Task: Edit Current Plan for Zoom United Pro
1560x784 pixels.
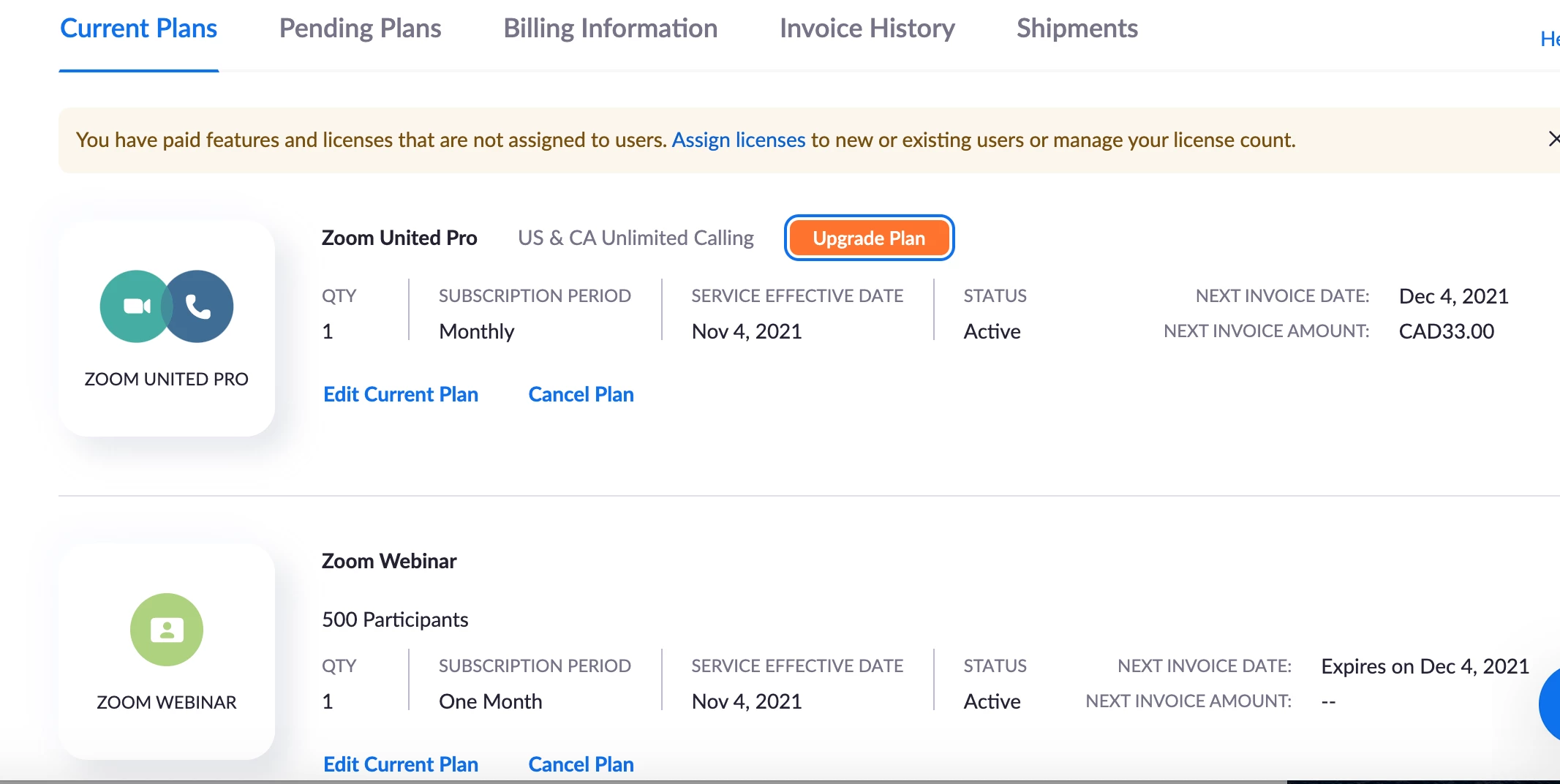Action: [x=400, y=394]
